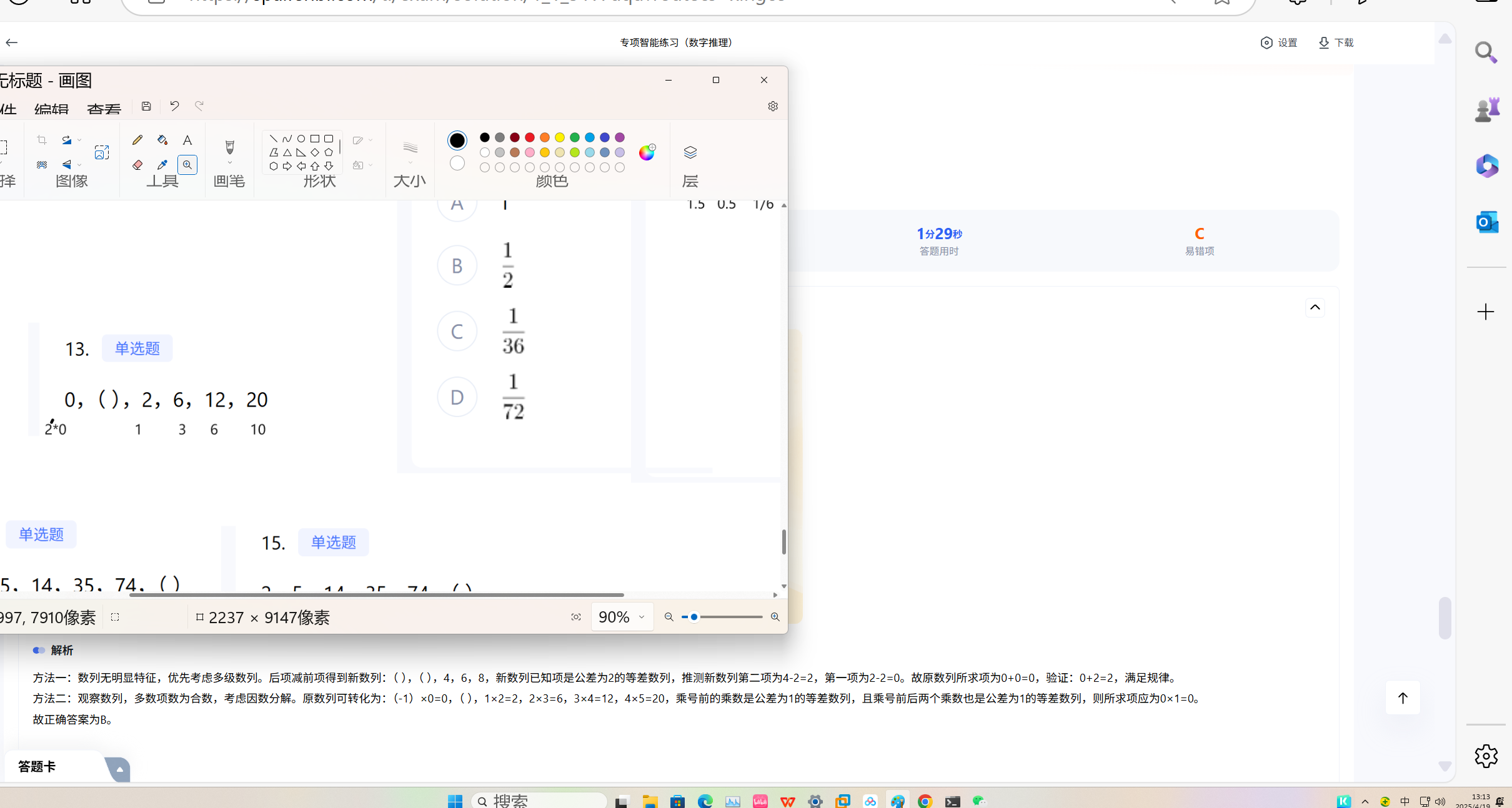Click the Paint settings gear icon
The width and height of the screenshot is (1512, 808).
773,106
